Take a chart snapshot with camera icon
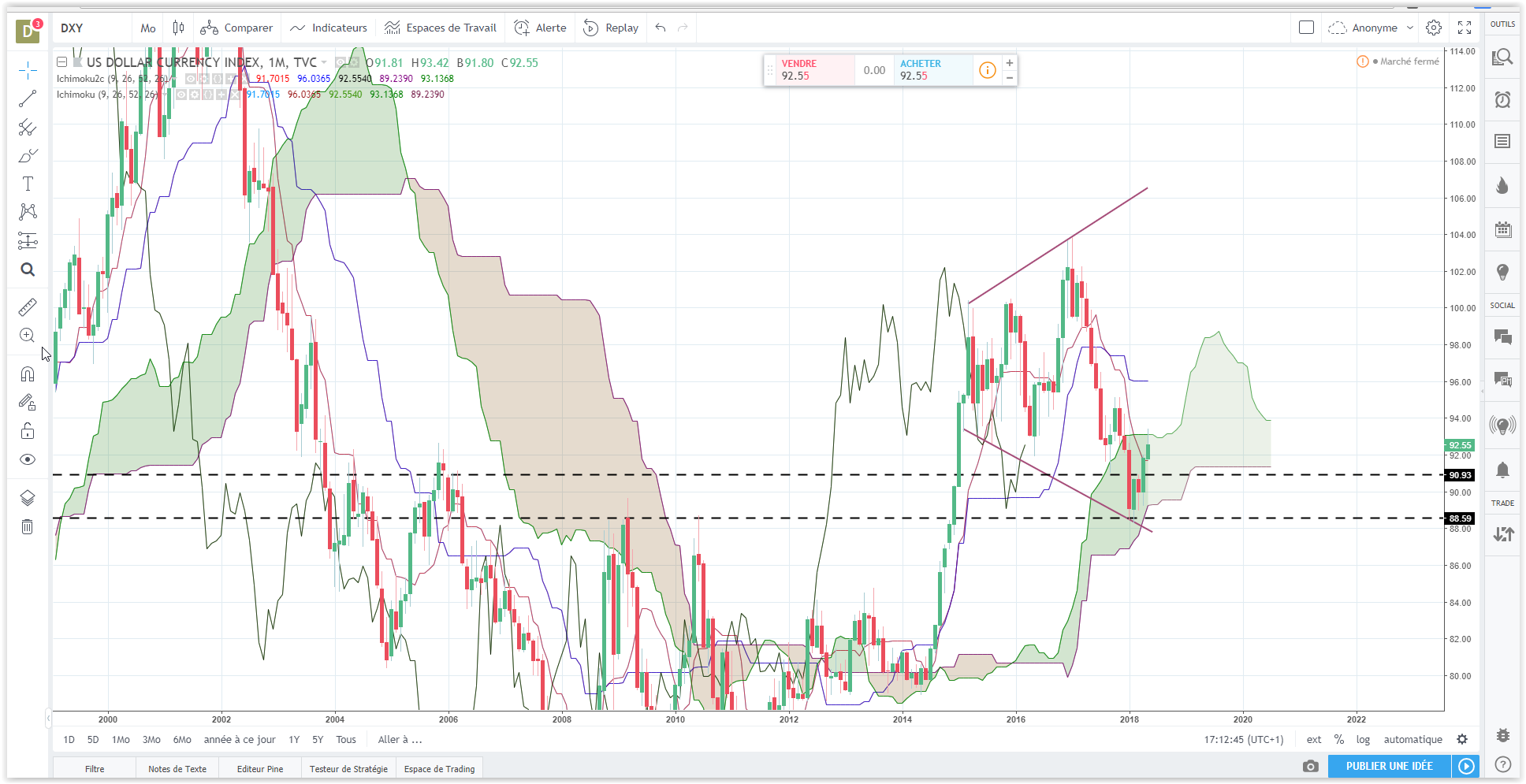The height and width of the screenshot is (784, 1526). tap(1310, 766)
